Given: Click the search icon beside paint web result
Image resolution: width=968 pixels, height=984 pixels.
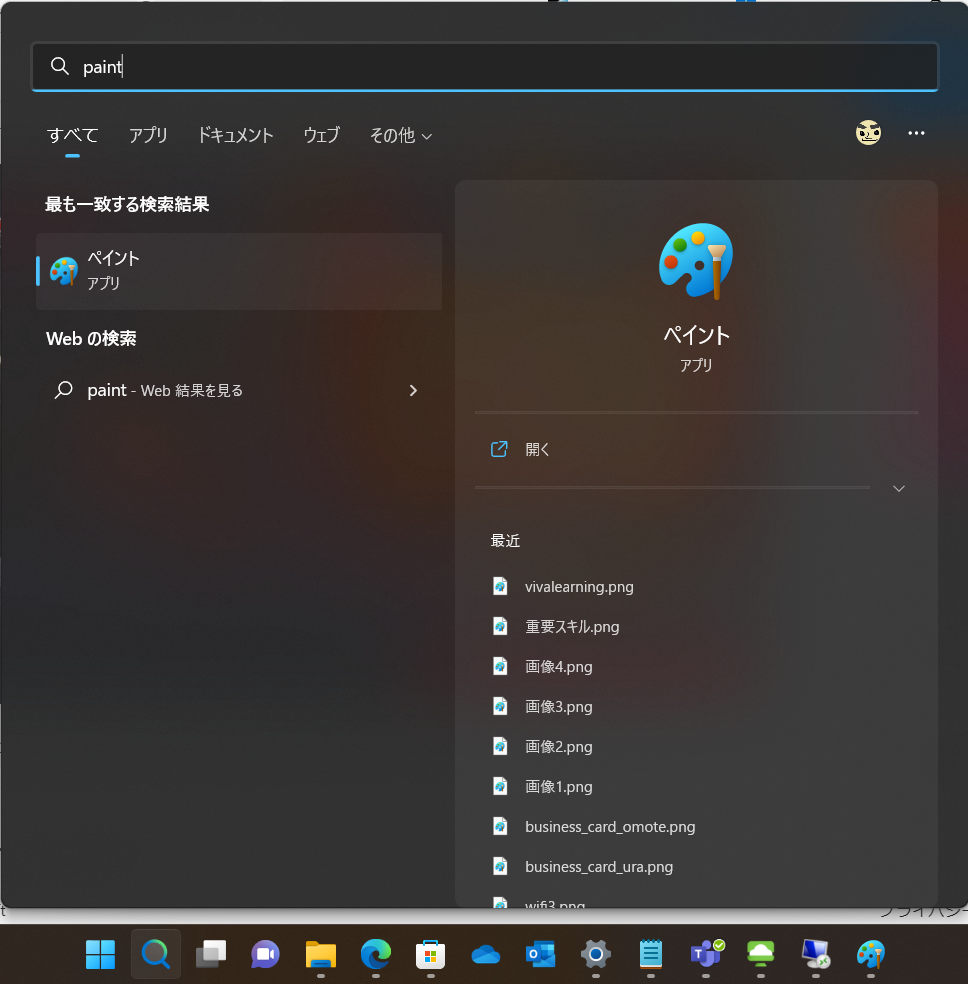Looking at the screenshot, I should coord(63,390).
